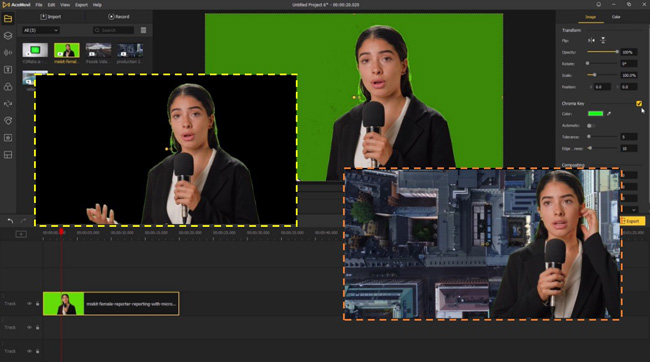Click the notification bell in the title bar
Image resolution: width=650 pixels, height=362 pixels.
(x=599, y=5)
